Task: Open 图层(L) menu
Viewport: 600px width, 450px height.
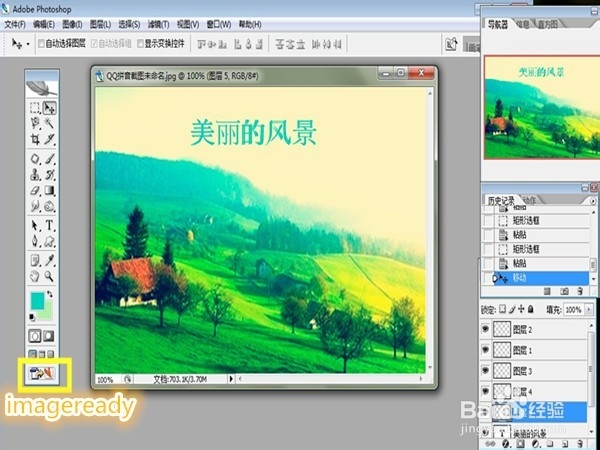Action: (100, 25)
